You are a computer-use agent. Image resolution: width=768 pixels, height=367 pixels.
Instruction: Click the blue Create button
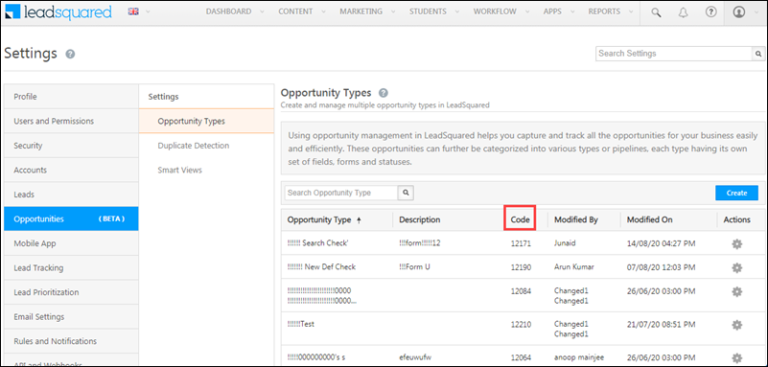point(737,193)
